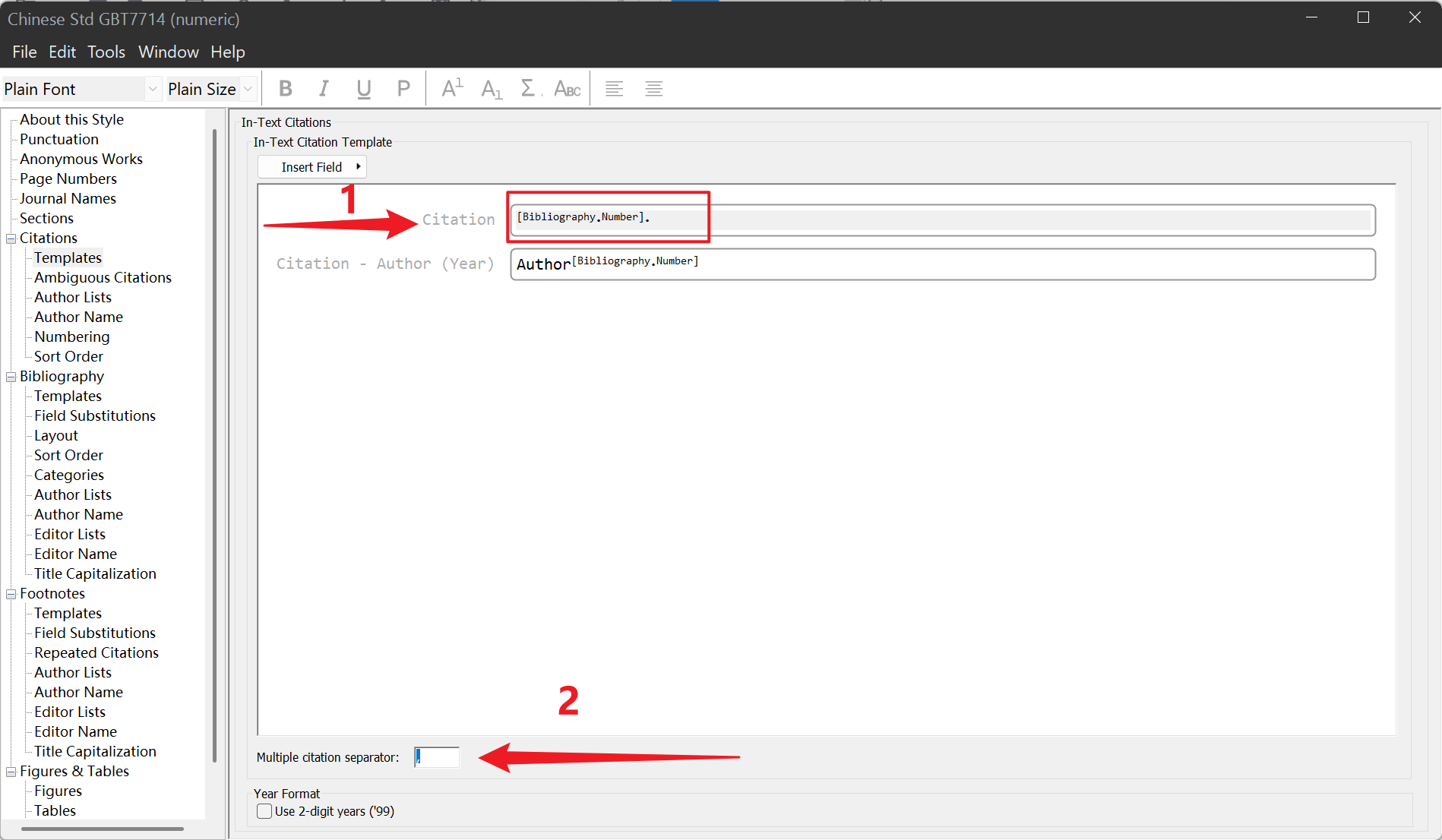Collapse the Figures & Tables tree node

point(11,772)
